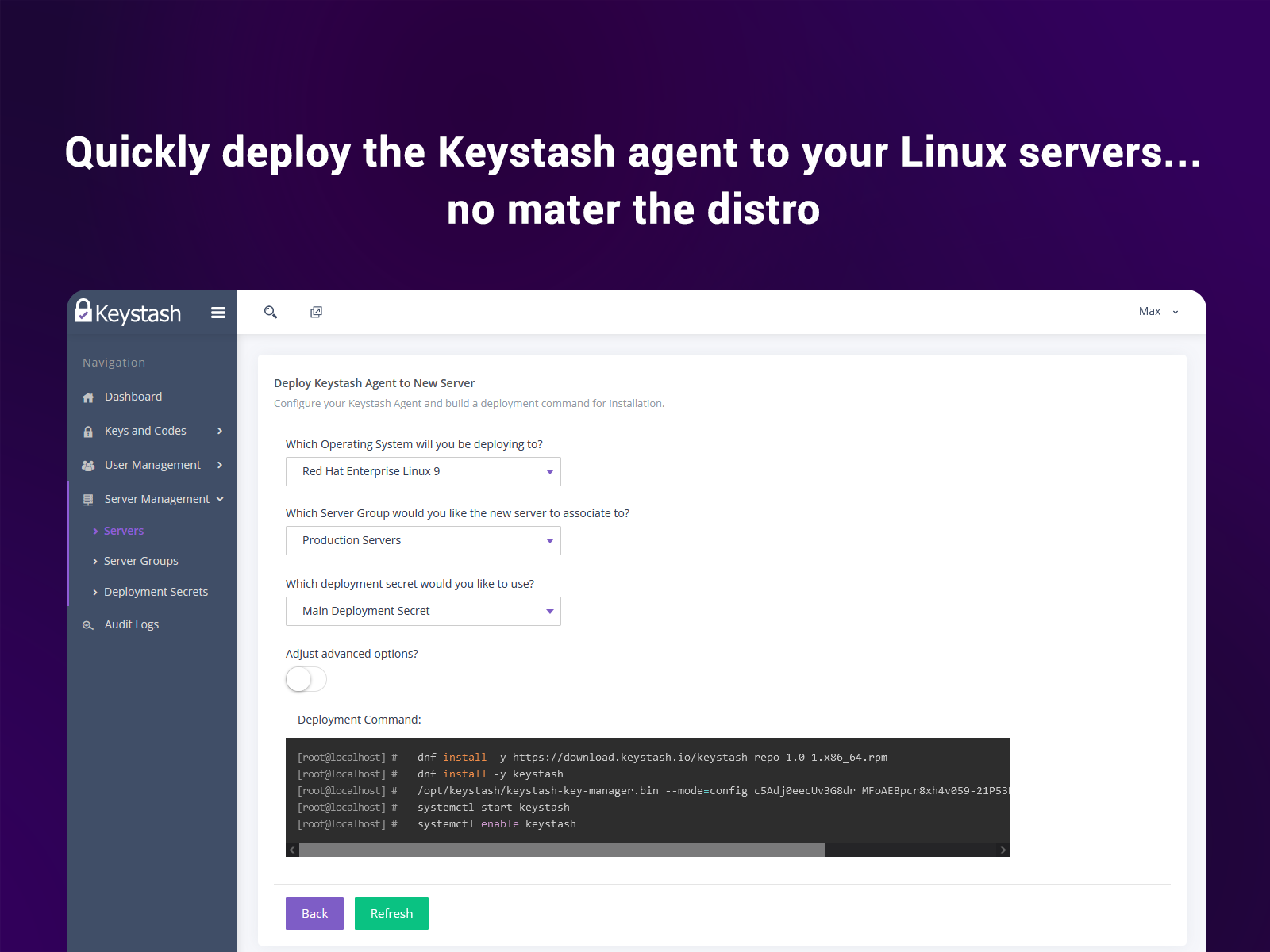The image size is (1270, 952).
Task: Click the dnf install keystash-repo command line
Action: tap(652, 758)
